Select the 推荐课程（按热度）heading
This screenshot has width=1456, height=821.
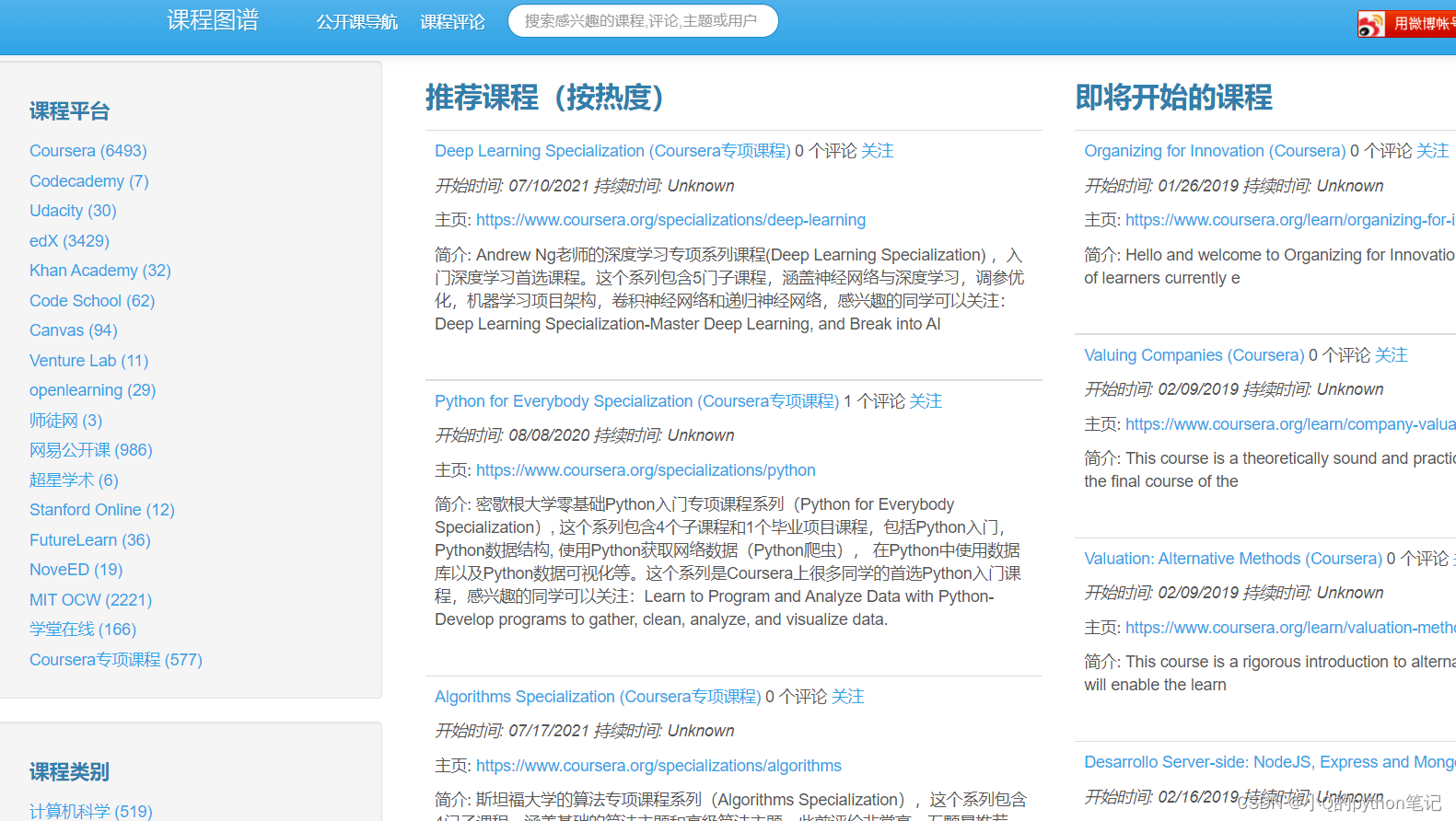point(544,97)
